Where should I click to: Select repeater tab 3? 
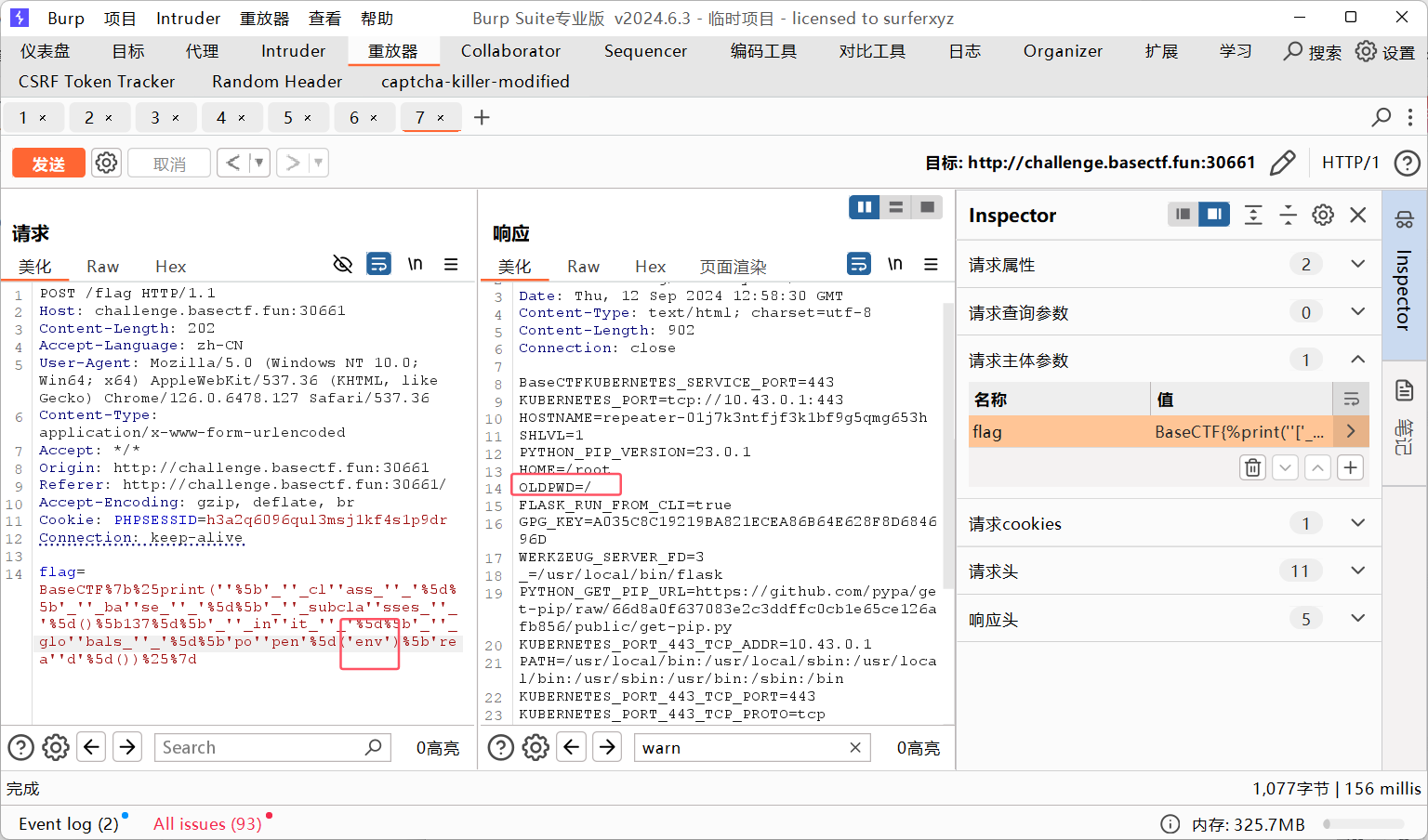(155, 118)
